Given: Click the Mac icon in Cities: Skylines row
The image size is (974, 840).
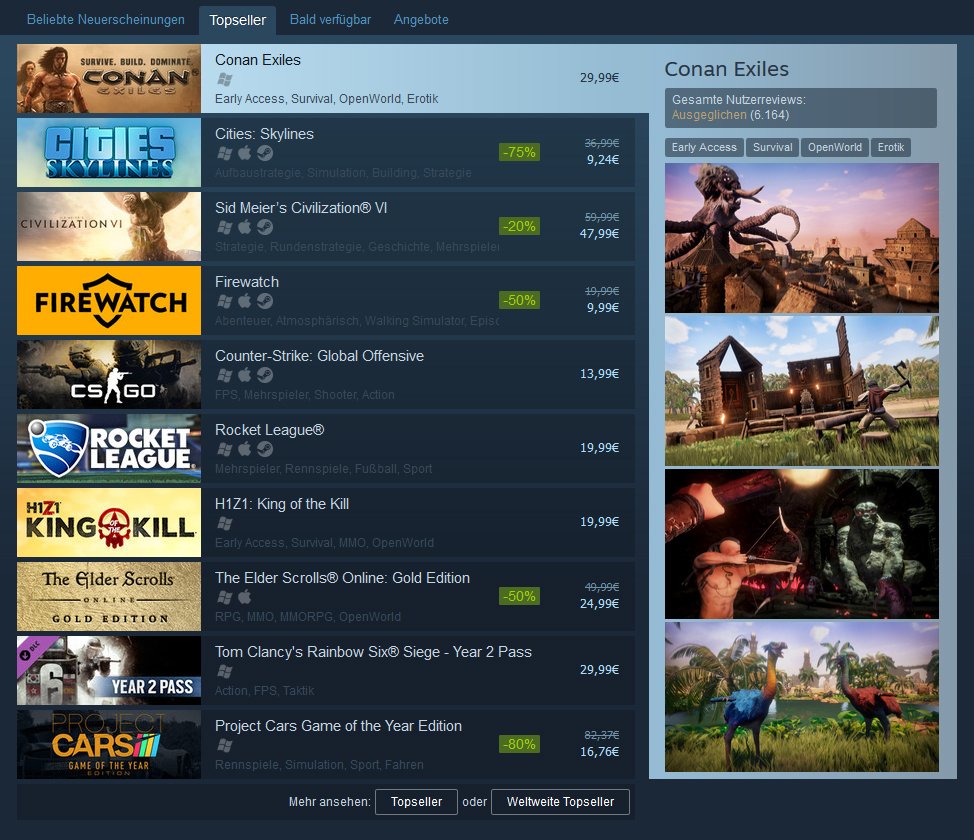Looking at the screenshot, I should pos(245,153).
